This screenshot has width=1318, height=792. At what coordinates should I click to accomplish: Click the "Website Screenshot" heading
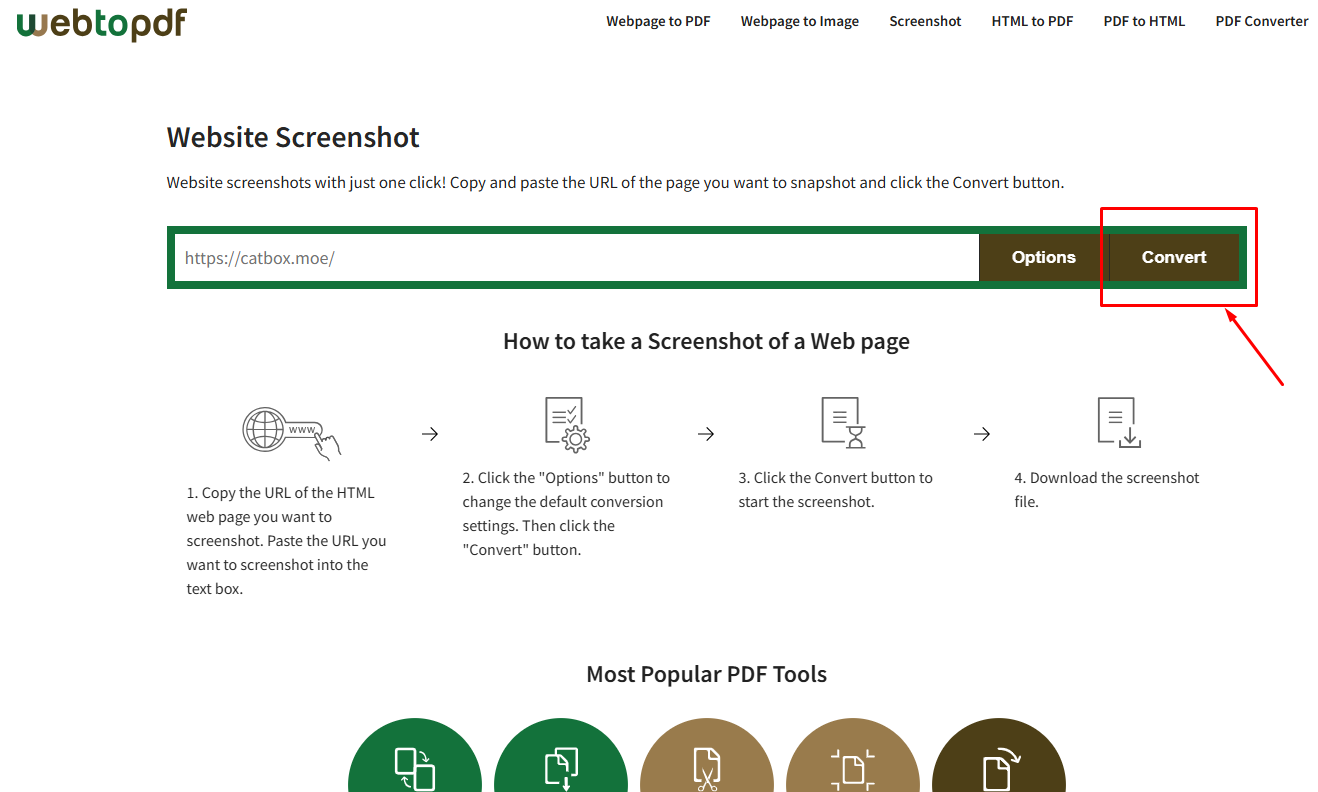[293, 137]
